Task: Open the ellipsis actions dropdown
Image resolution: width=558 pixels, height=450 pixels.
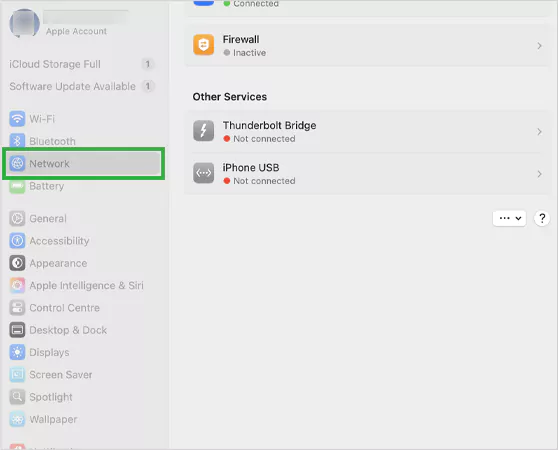Action: coord(509,218)
